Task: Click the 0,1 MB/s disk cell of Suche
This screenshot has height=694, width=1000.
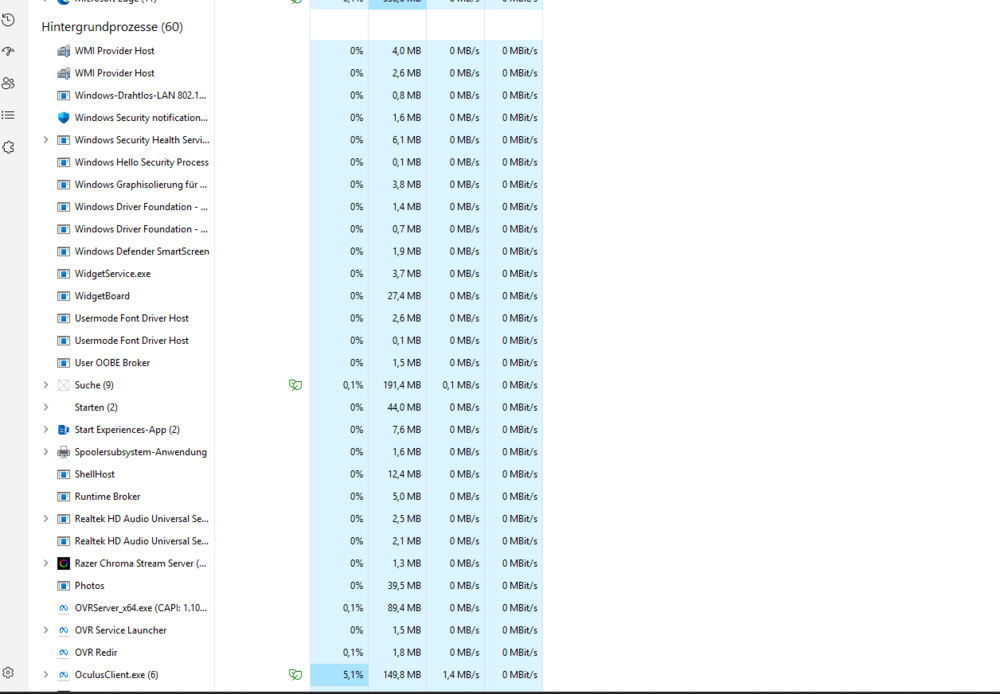Action: click(455, 385)
